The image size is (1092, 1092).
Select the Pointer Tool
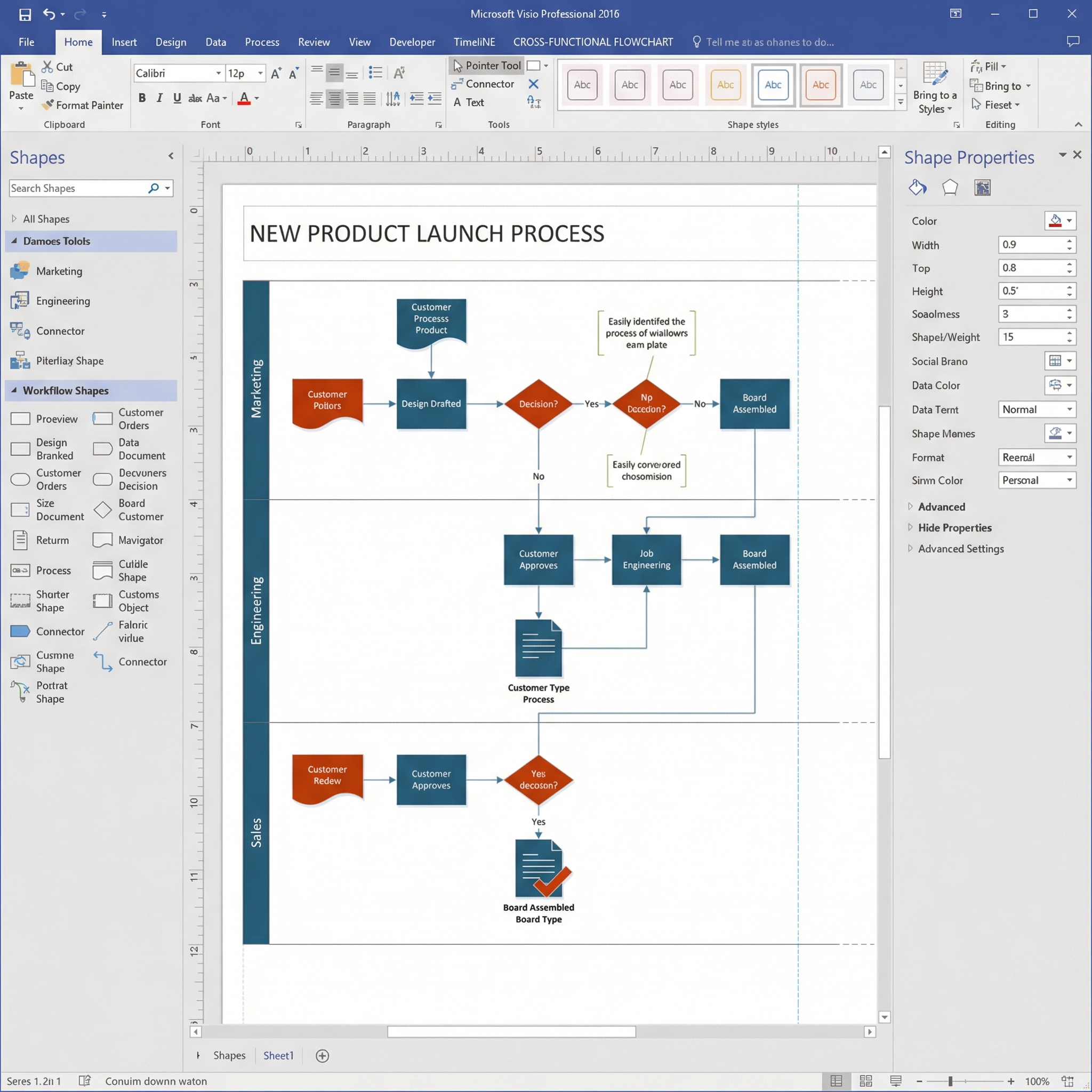pyautogui.click(x=487, y=66)
